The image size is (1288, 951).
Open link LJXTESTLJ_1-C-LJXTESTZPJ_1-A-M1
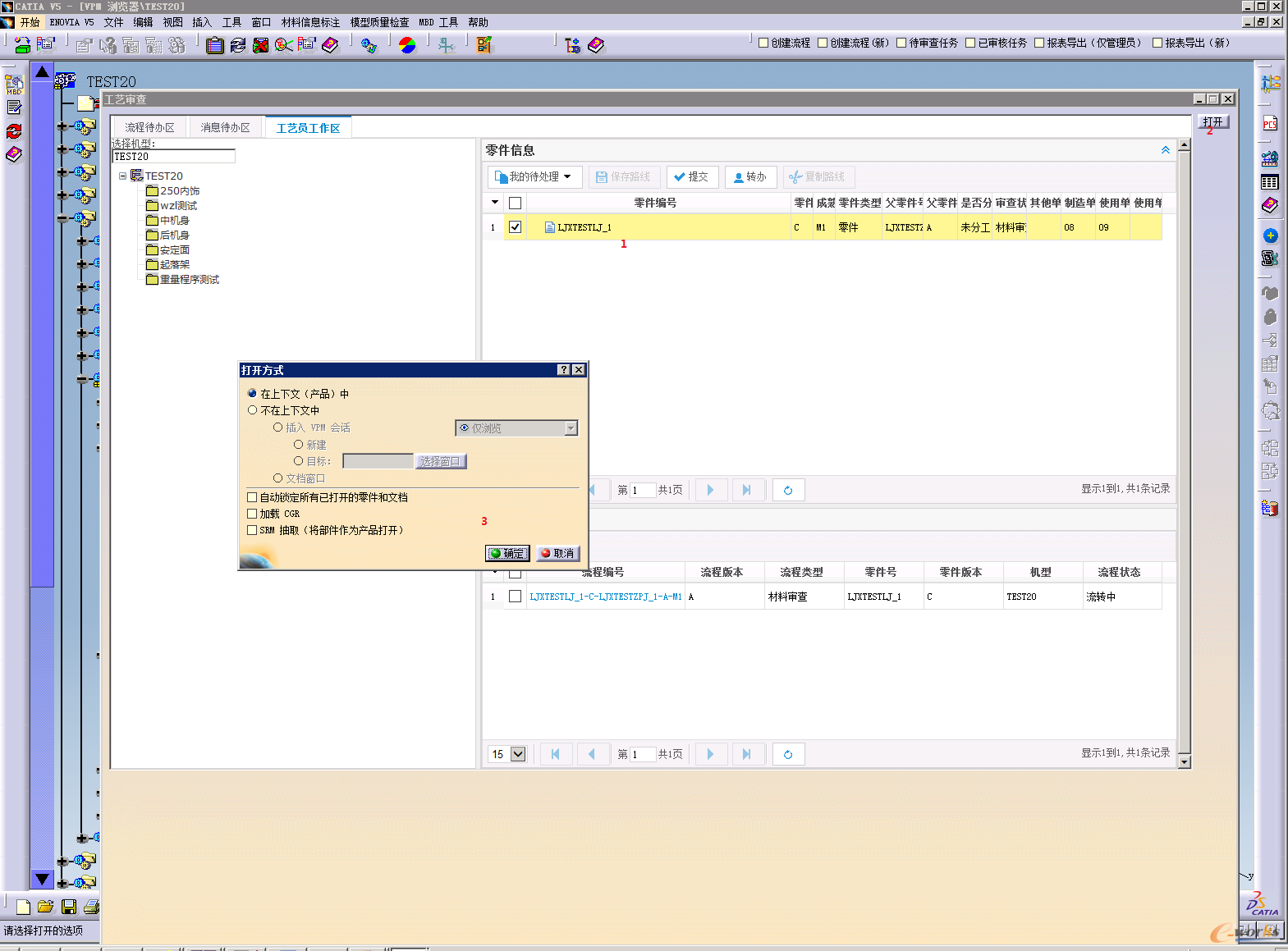(x=606, y=597)
